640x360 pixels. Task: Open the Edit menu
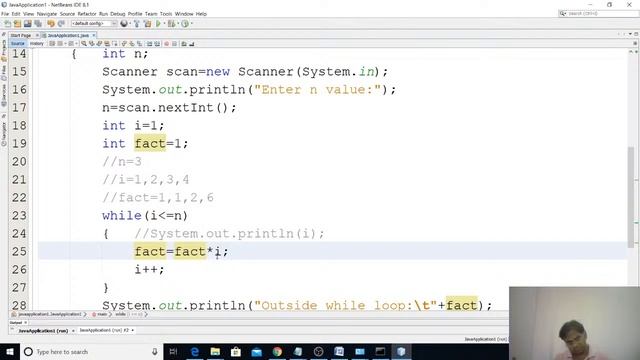pyautogui.click(x=16, y=14)
